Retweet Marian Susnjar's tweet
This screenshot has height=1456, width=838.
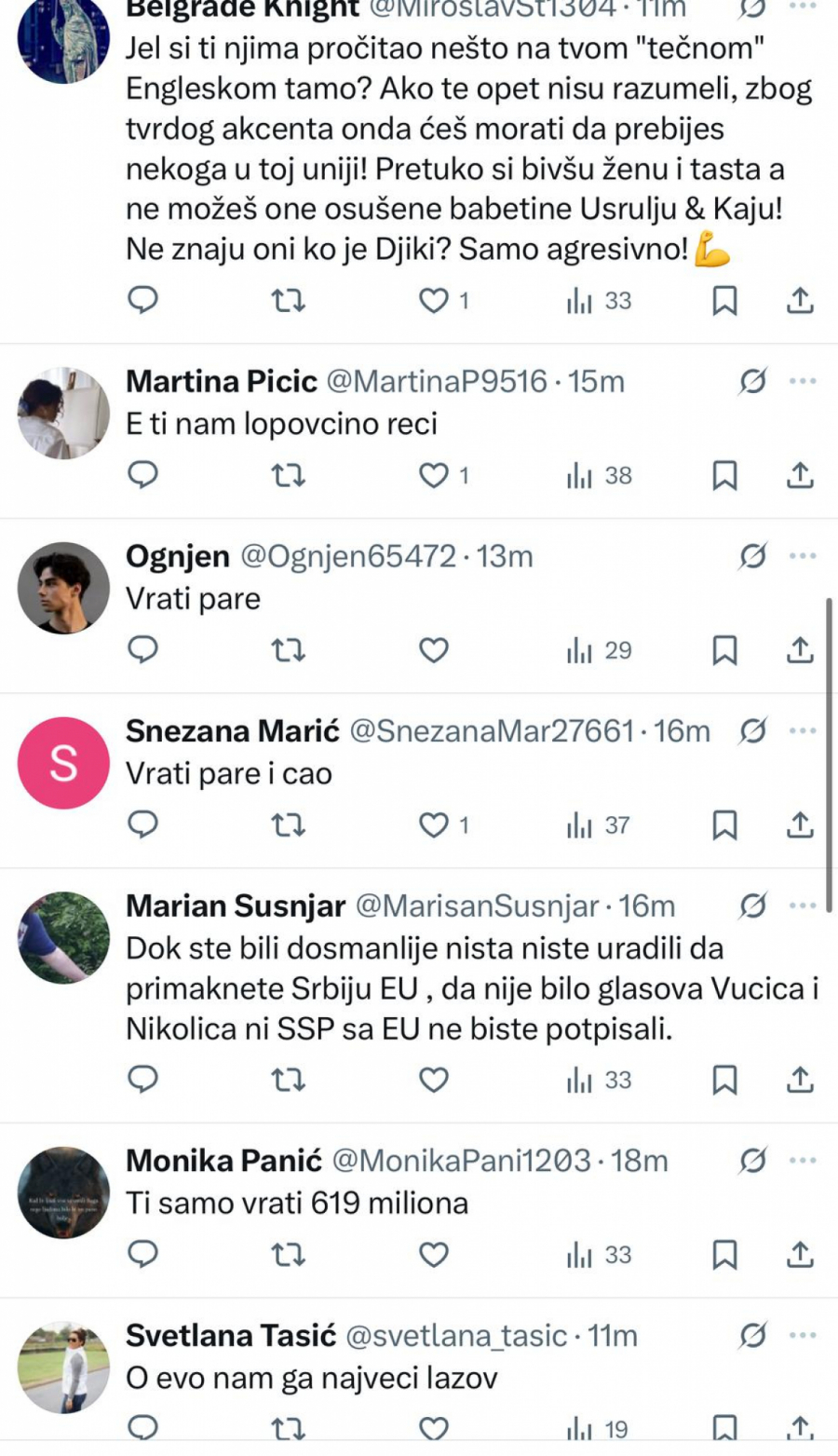click(288, 1080)
